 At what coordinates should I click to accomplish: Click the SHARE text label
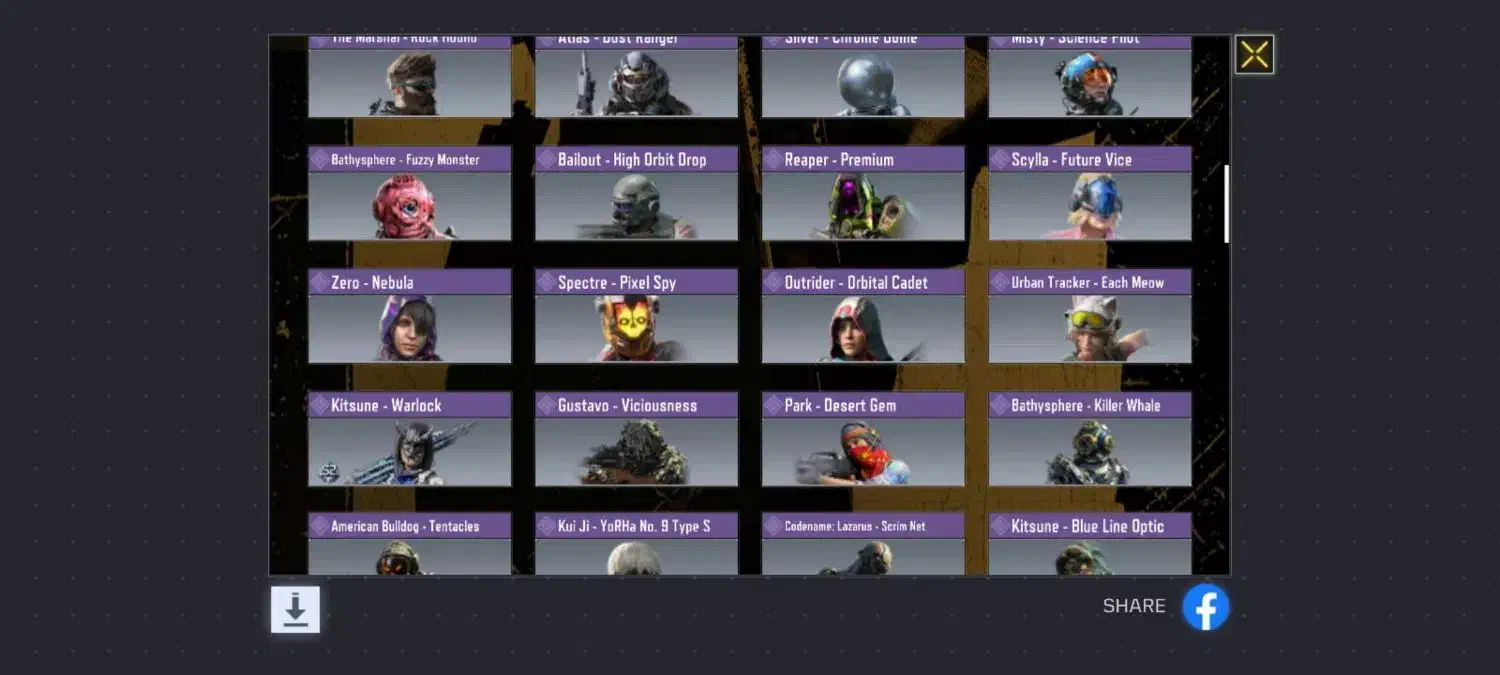(1134, 606)
